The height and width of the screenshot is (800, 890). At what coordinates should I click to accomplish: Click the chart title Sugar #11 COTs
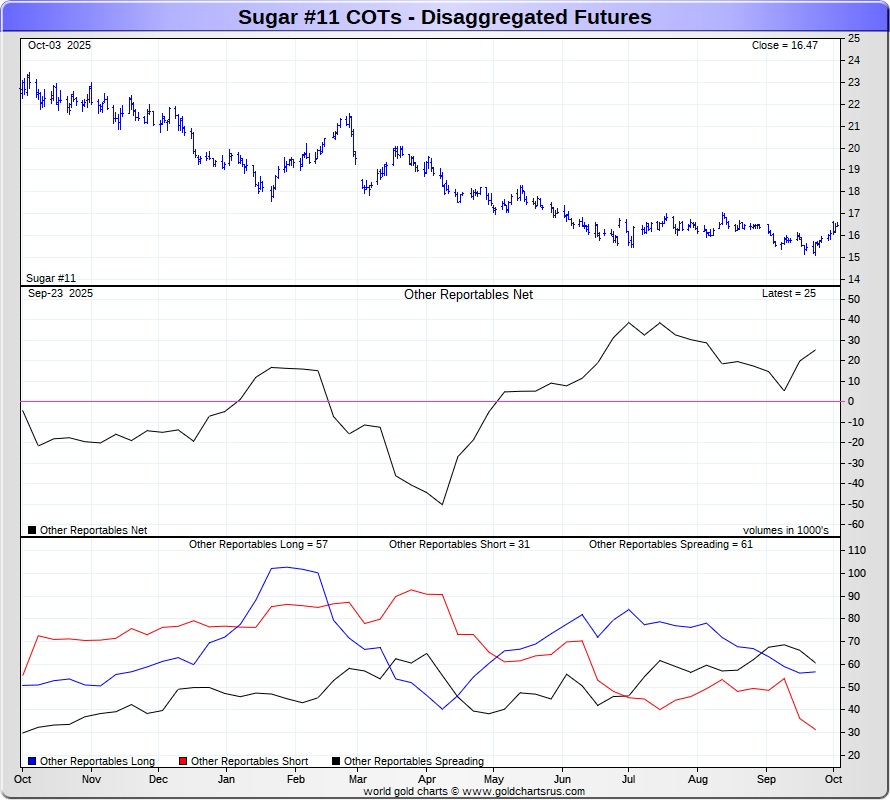(x=444, y=17)
